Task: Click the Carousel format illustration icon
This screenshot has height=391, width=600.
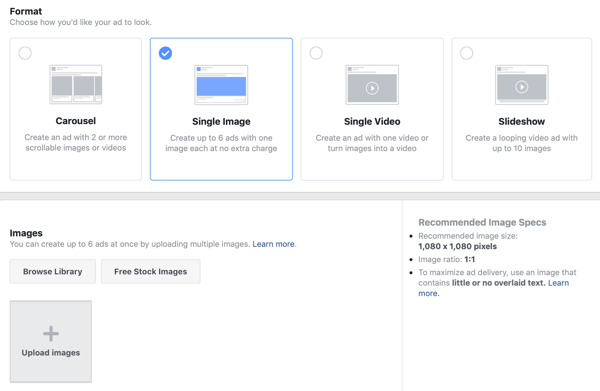Action: [x=76, y=84]
